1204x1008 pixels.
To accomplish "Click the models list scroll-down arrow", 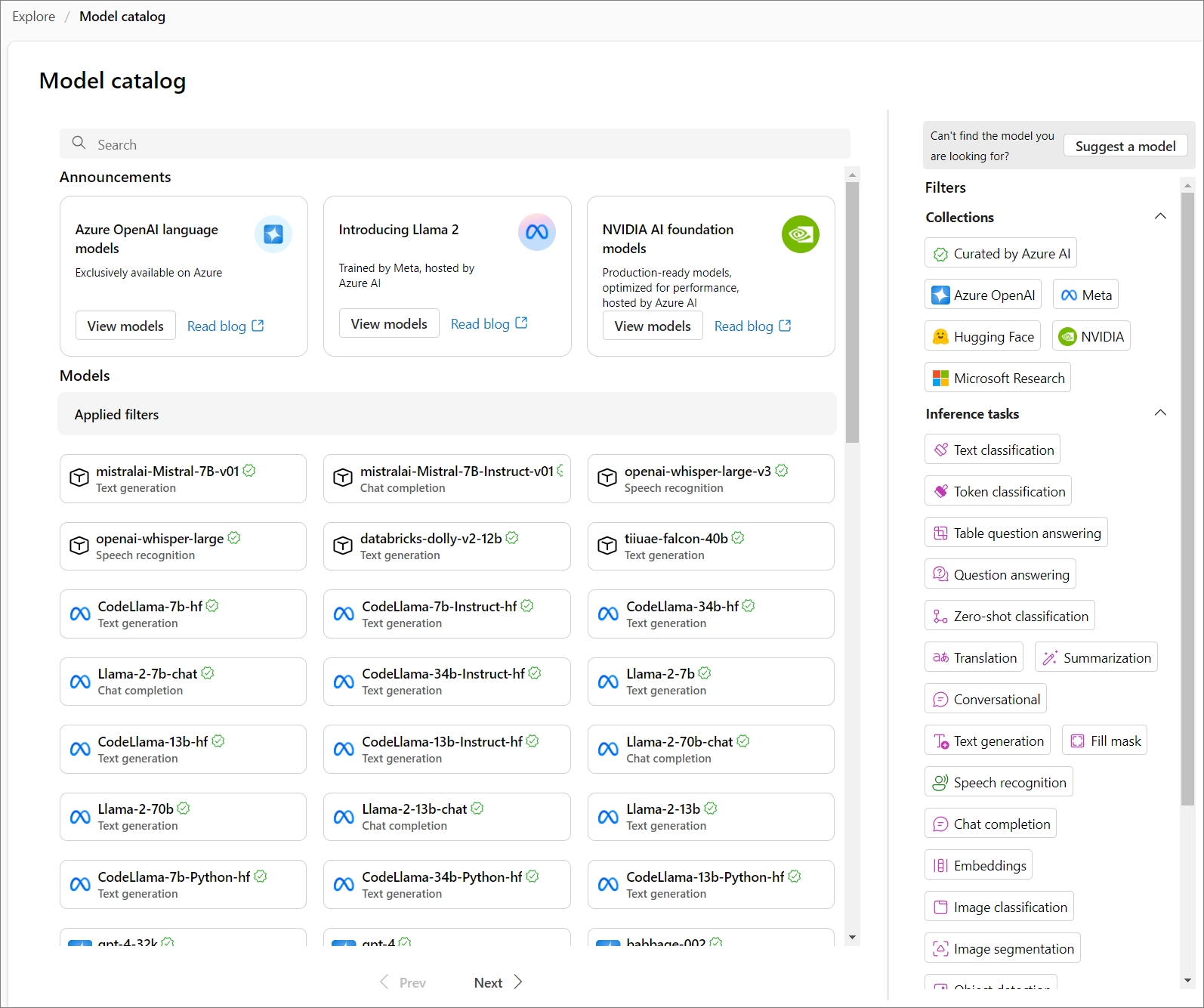I will [852, 938].
